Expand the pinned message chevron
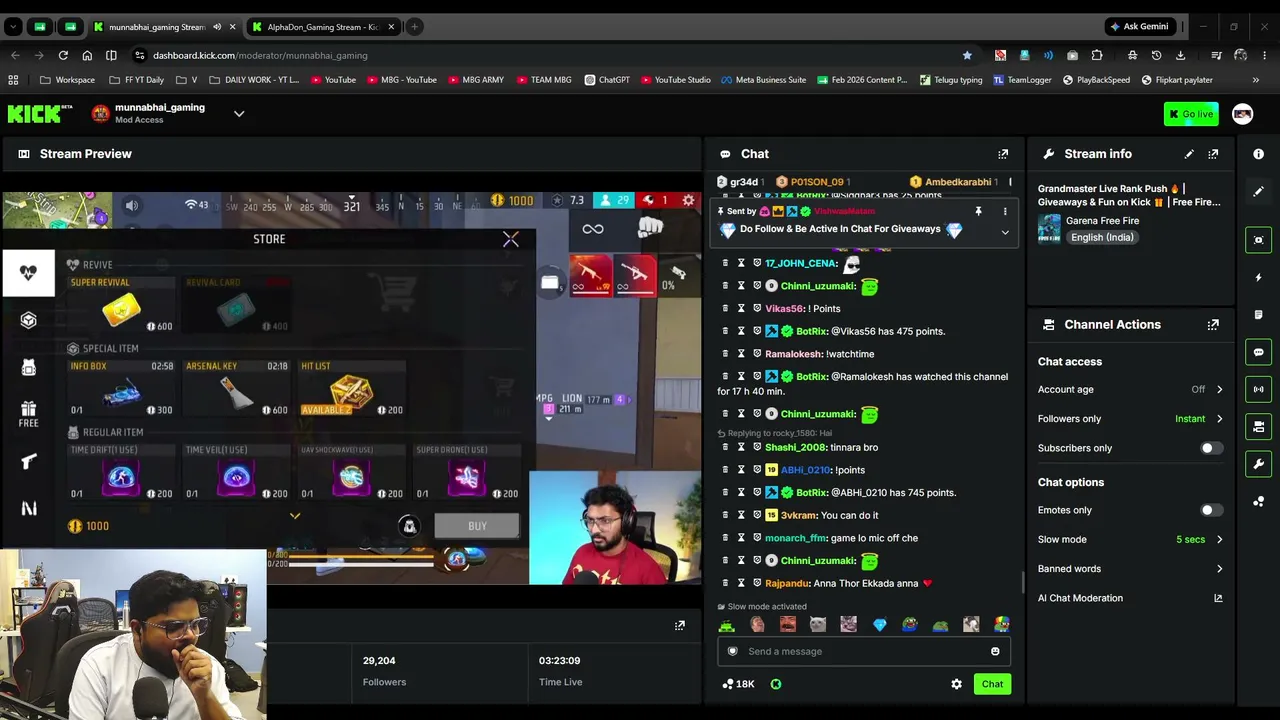 [x=1005, y=232]
